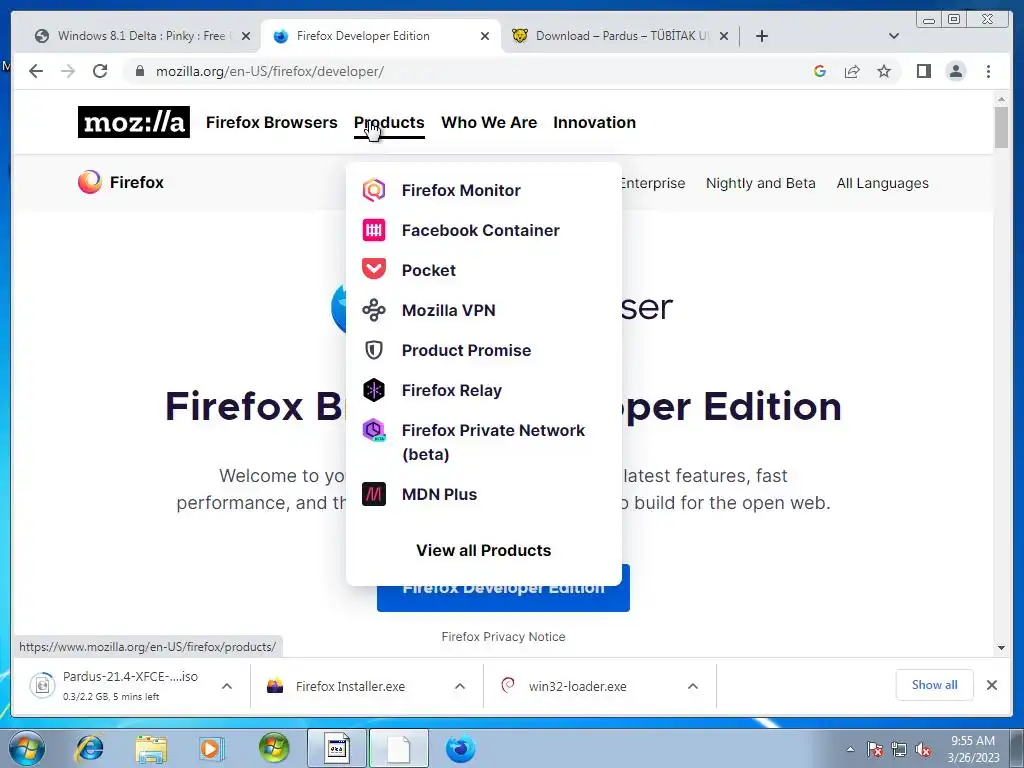
Task: Click the volume muted tray icon
Action: (923, 750)
